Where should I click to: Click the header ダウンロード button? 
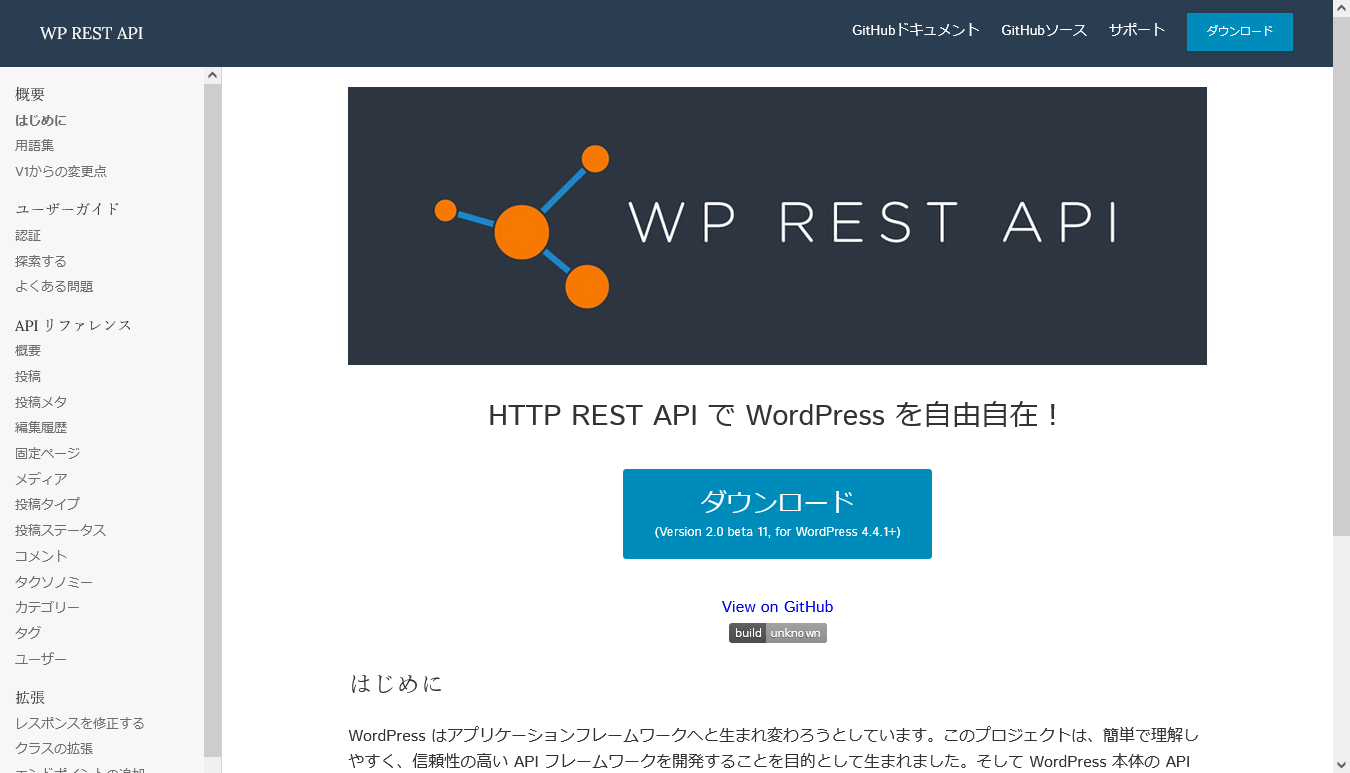coord(1239,32)
